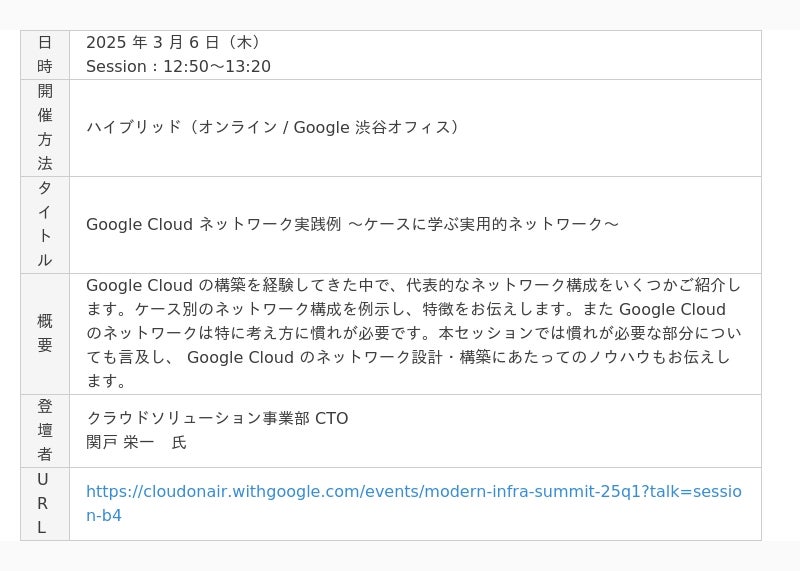Image resolution: width=800 pixels, height=571 pixels.
Task: Click the 日時 header cell
Action: (45, 55)
